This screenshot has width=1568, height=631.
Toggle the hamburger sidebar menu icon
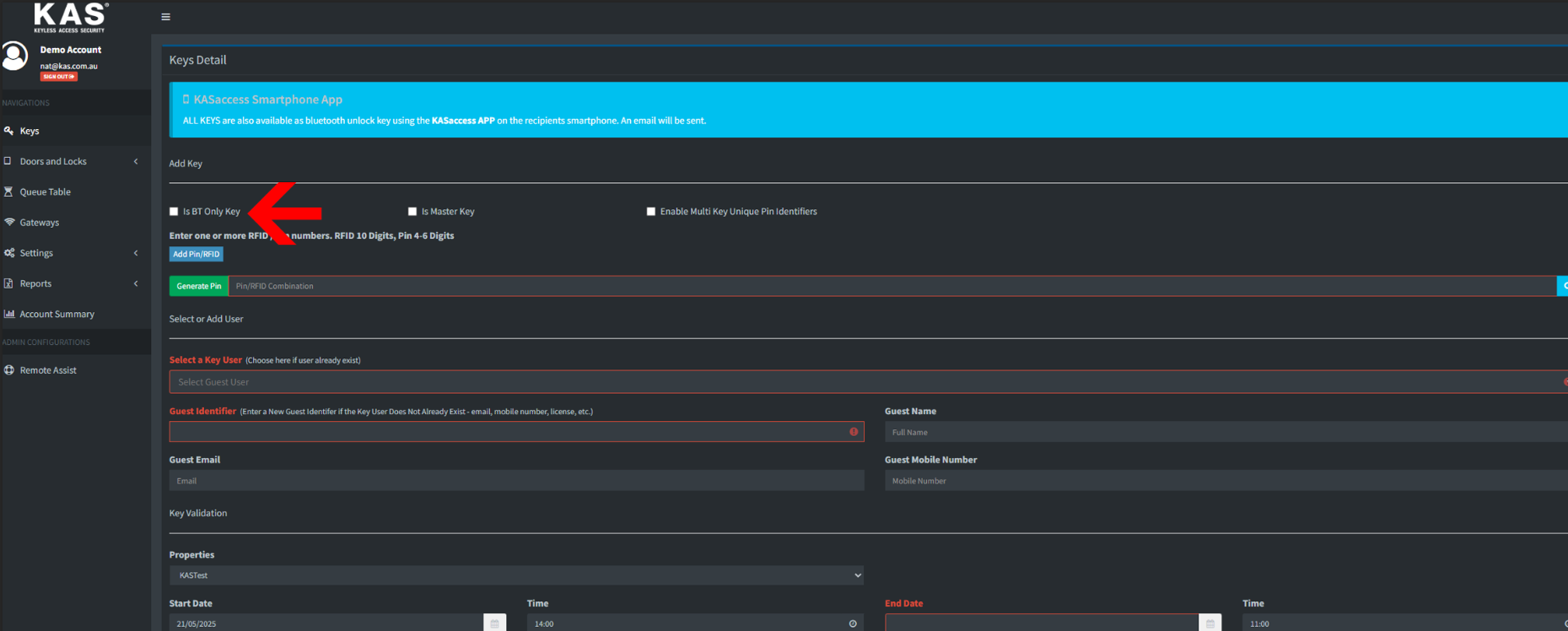click(165, 17)
